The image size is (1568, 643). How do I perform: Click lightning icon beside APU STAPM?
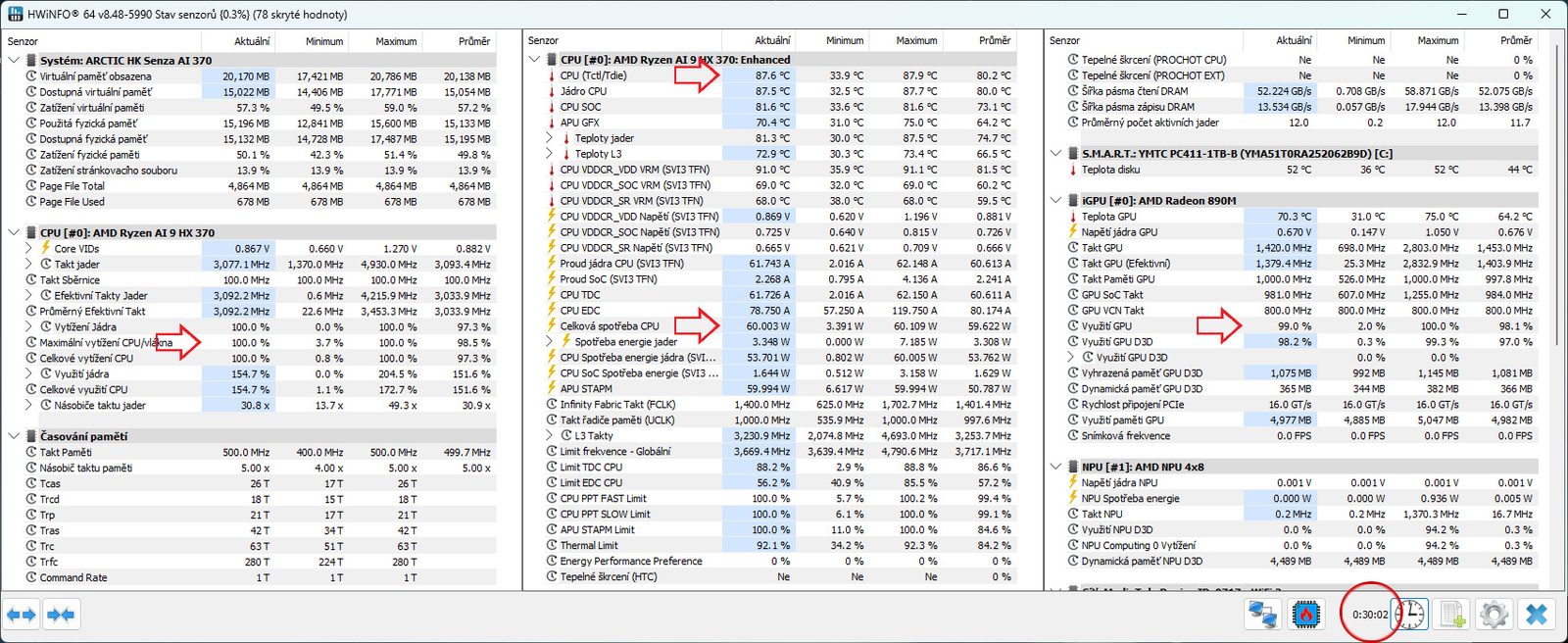coord(551,389)
